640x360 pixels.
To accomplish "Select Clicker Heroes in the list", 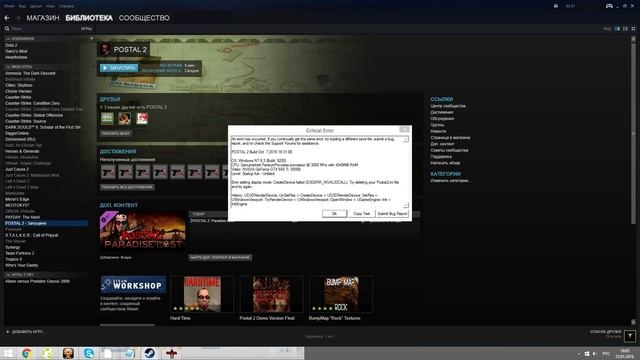I will coord(18,91).
